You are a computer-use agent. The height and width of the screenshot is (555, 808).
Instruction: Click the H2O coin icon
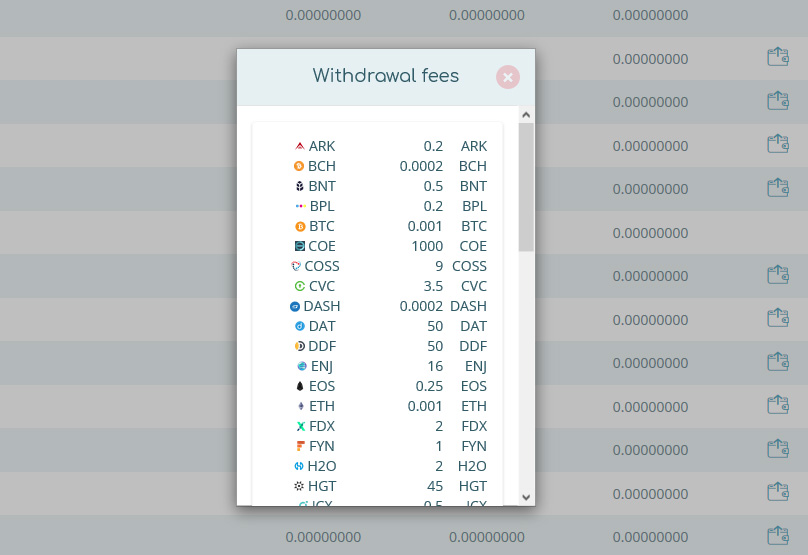(x=299, y=466)
